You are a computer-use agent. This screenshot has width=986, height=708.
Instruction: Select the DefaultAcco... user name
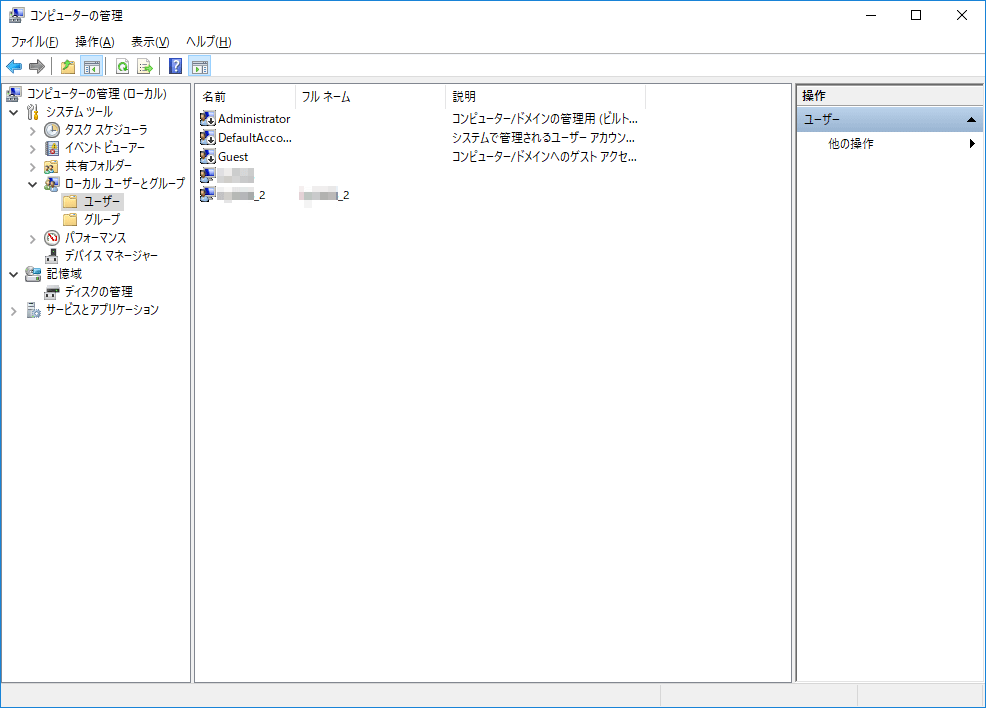[x=255, y=137]
